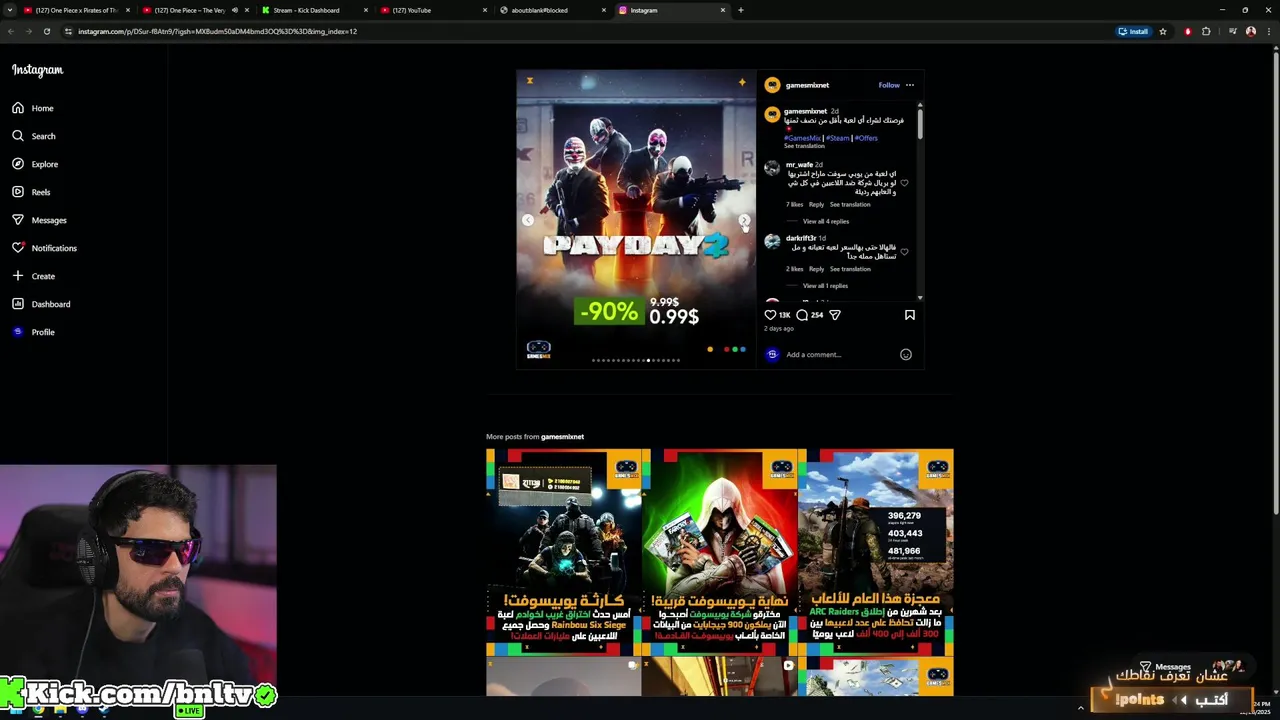Like mr_wafe's comment

pos(904,183)
